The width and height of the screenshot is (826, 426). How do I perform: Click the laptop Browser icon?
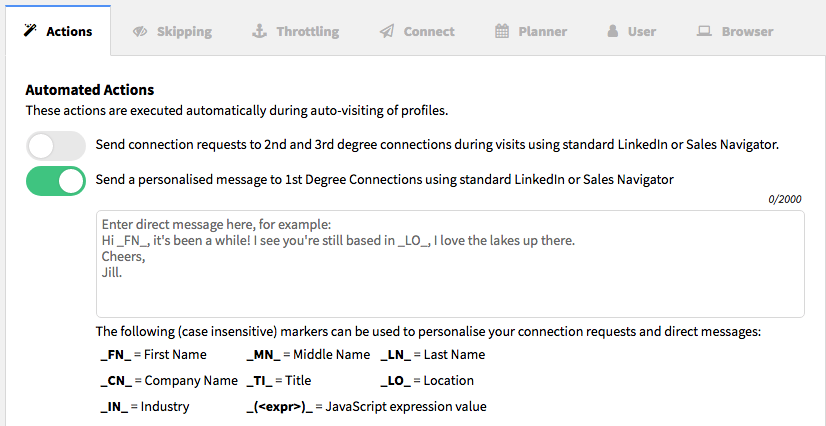pos(704,31)
